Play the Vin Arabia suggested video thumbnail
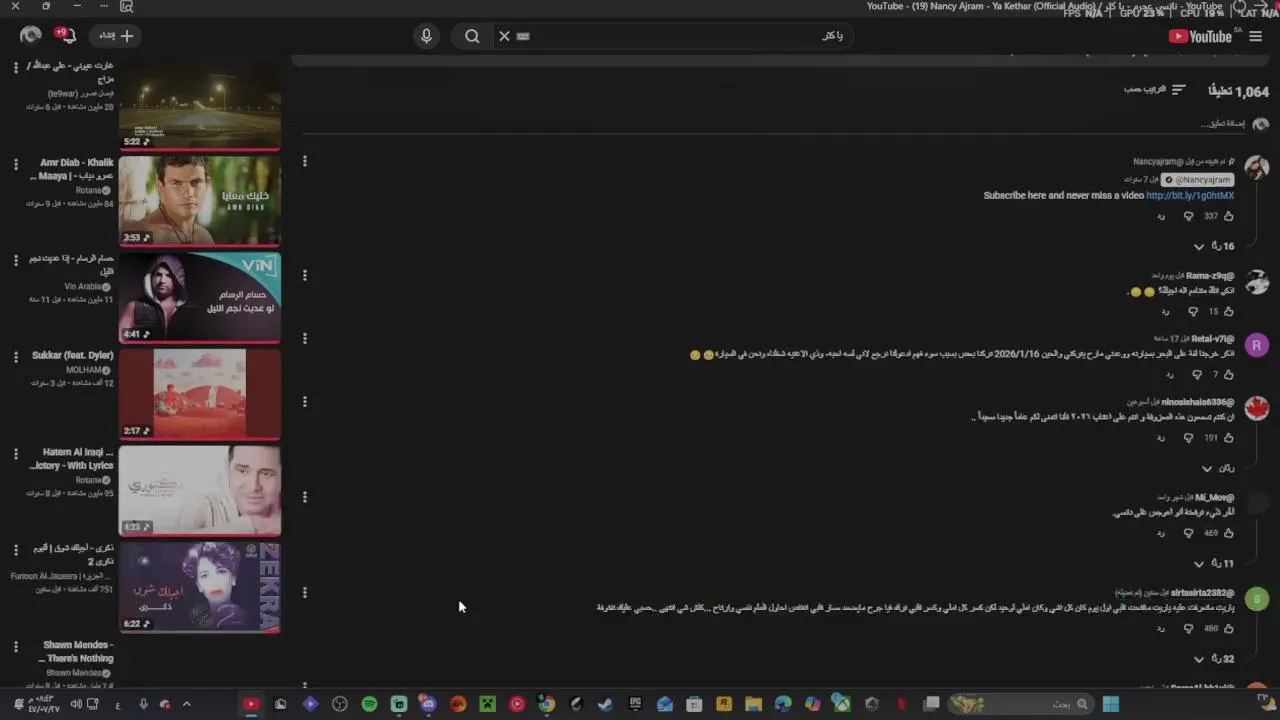Image resolution: width=1280 pixels, height=720 pixels. coord(200,297)
